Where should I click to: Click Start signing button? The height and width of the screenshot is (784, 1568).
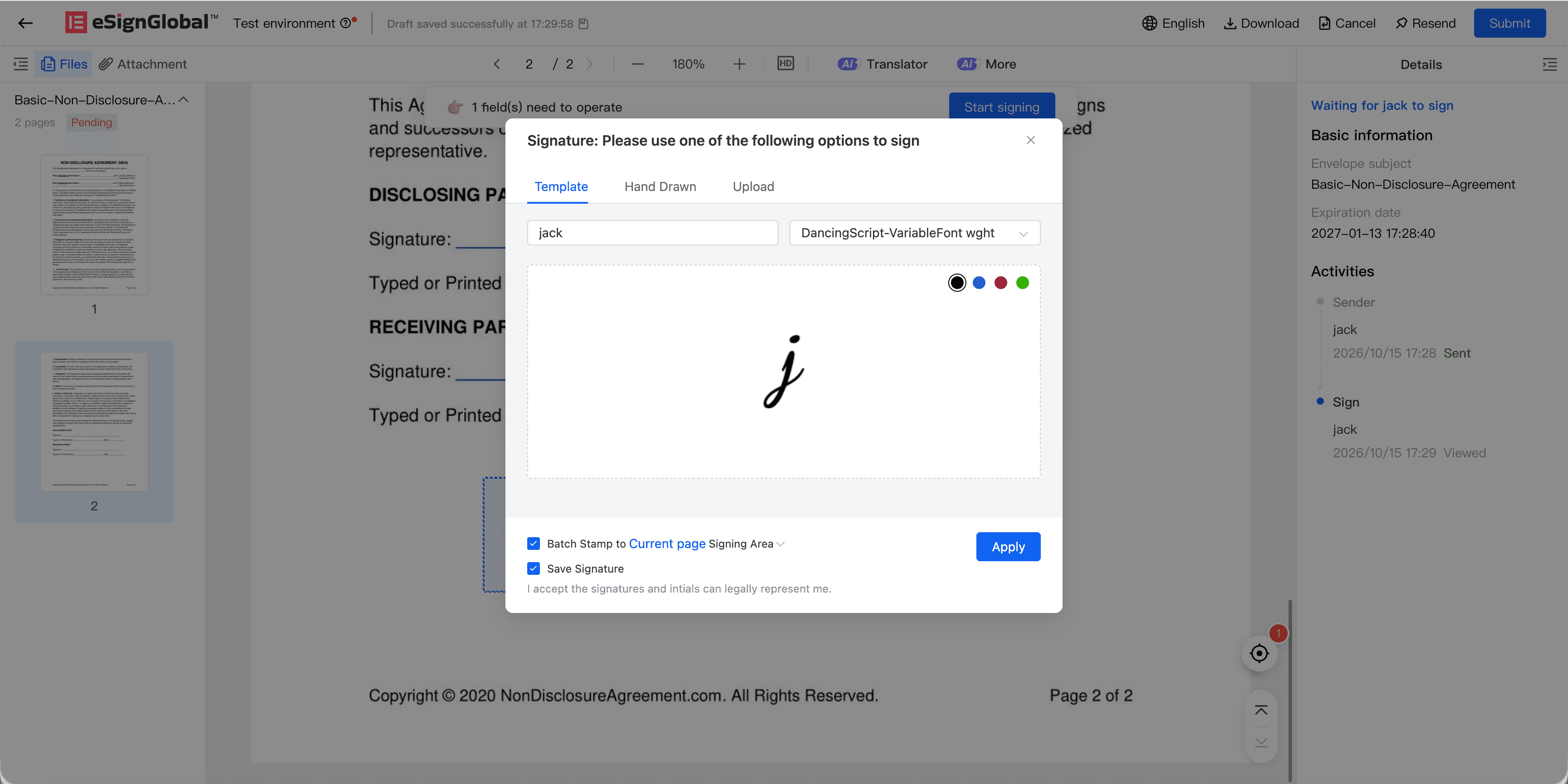1001,107
